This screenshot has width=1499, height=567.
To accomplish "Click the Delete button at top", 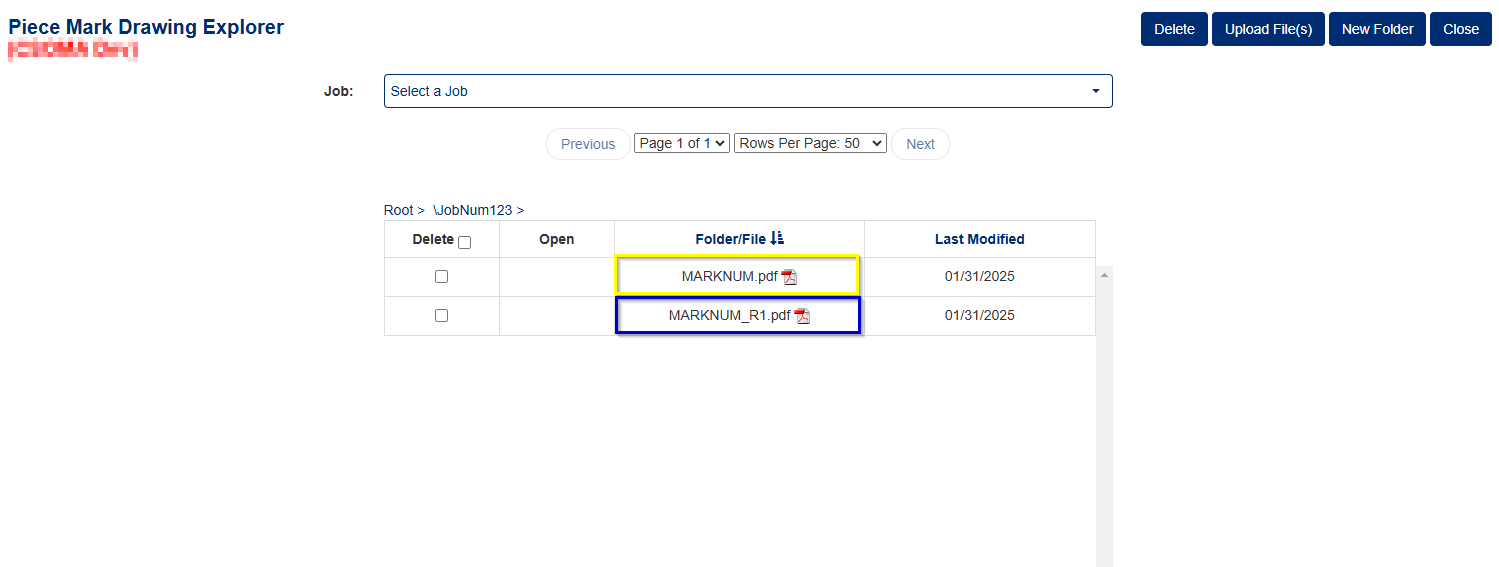I will click(1174, 29).
